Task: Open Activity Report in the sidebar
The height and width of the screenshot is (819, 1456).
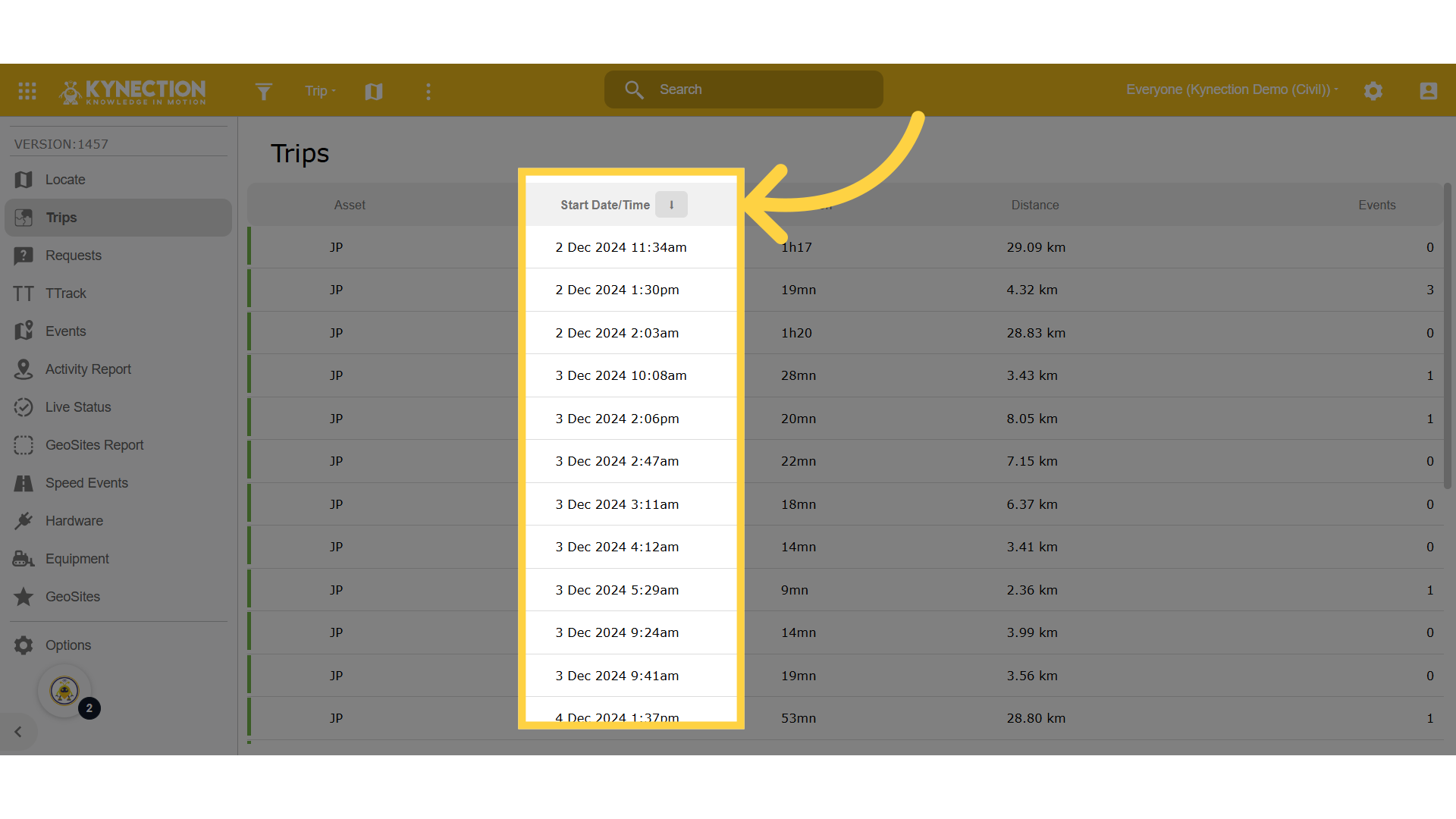Action: 118,369
